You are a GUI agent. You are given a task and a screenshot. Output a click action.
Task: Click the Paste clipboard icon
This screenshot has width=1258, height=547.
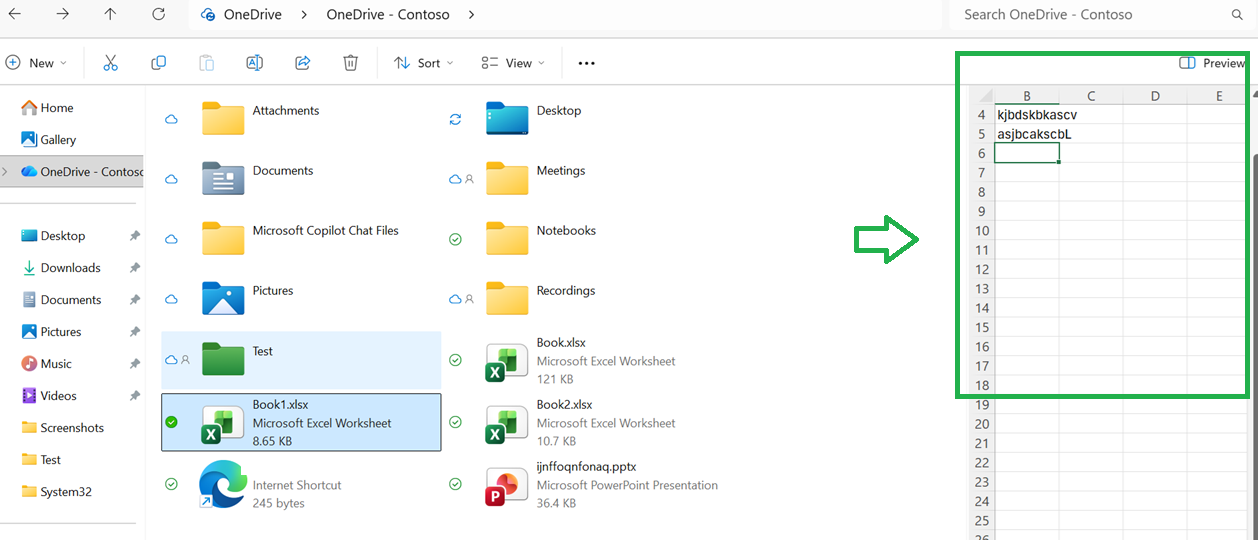pos(206,63)
